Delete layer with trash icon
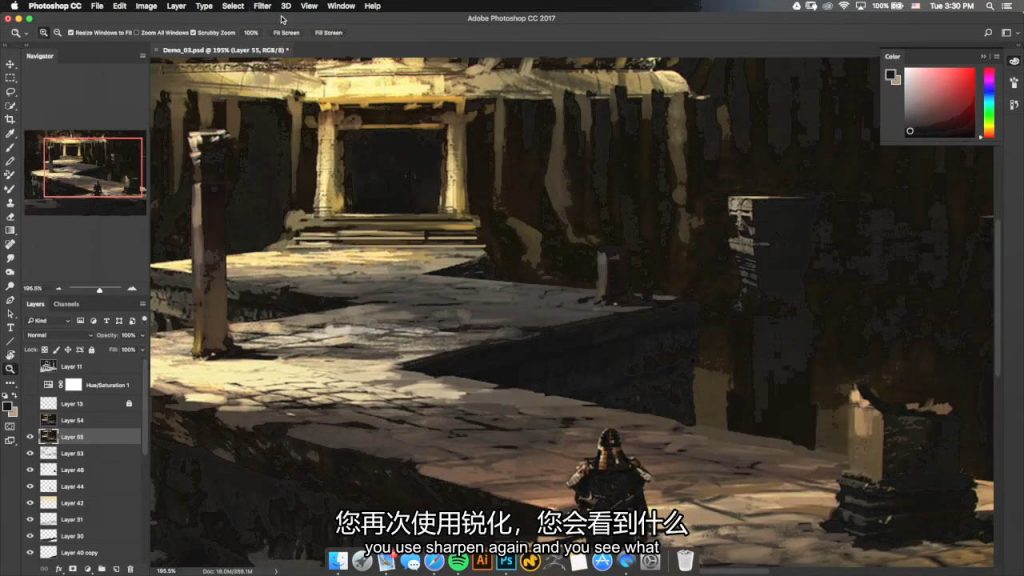Screen dimensions: 1024x576 (131, 569)
